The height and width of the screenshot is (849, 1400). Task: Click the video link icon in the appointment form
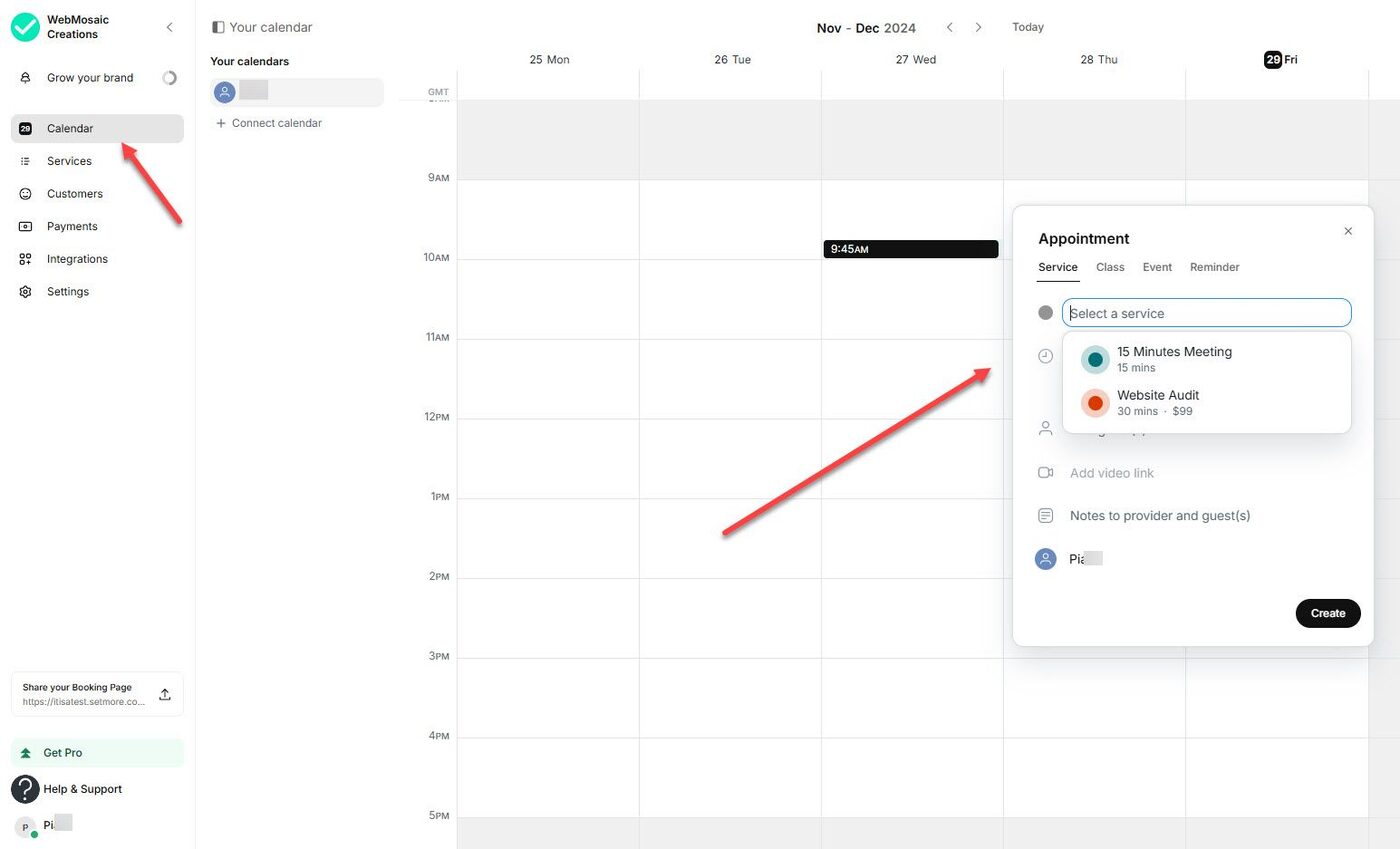coord(1045,472)
